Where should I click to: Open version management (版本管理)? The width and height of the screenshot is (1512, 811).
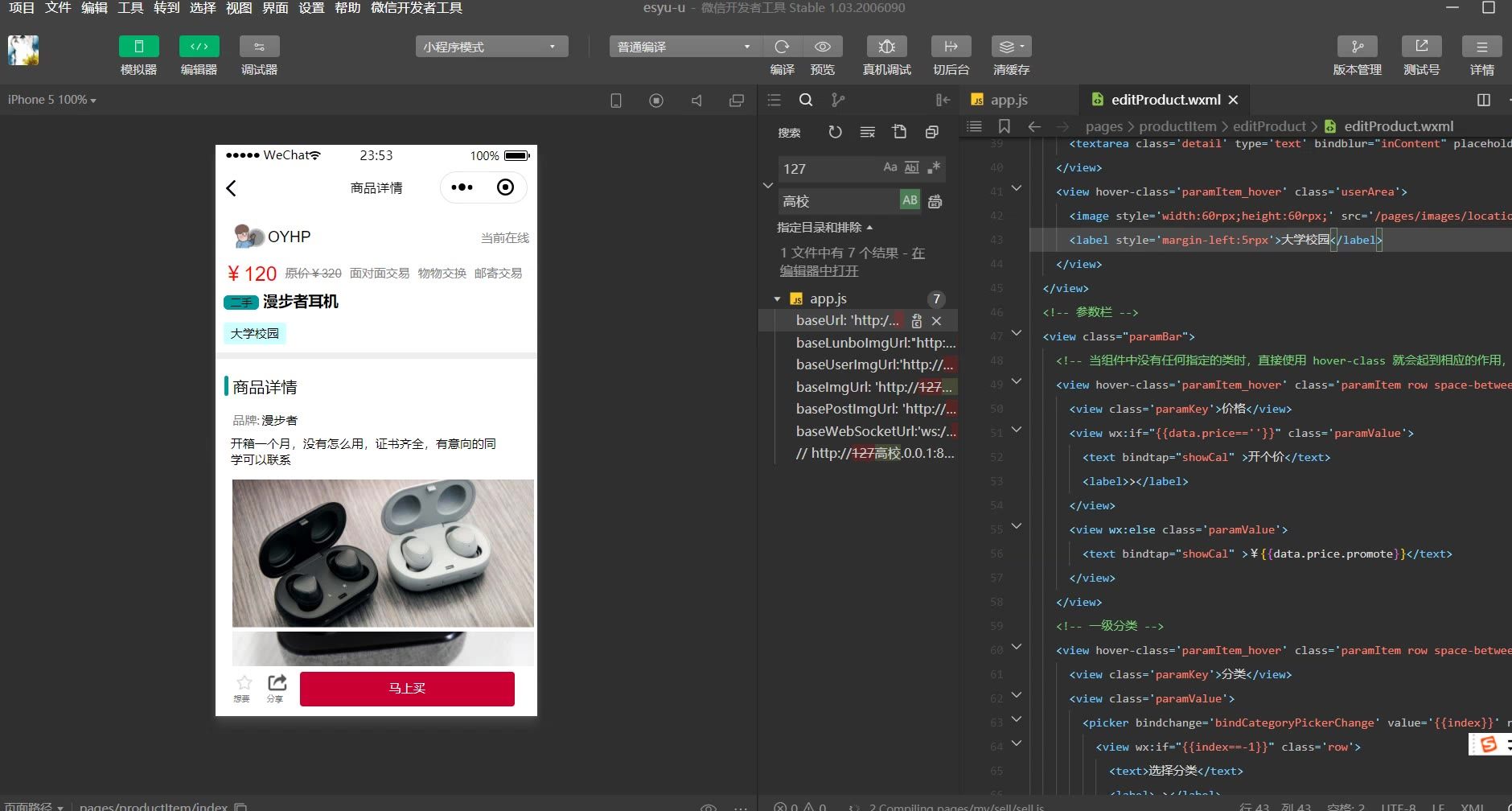pyautogui.click(x=1357, y=47)
